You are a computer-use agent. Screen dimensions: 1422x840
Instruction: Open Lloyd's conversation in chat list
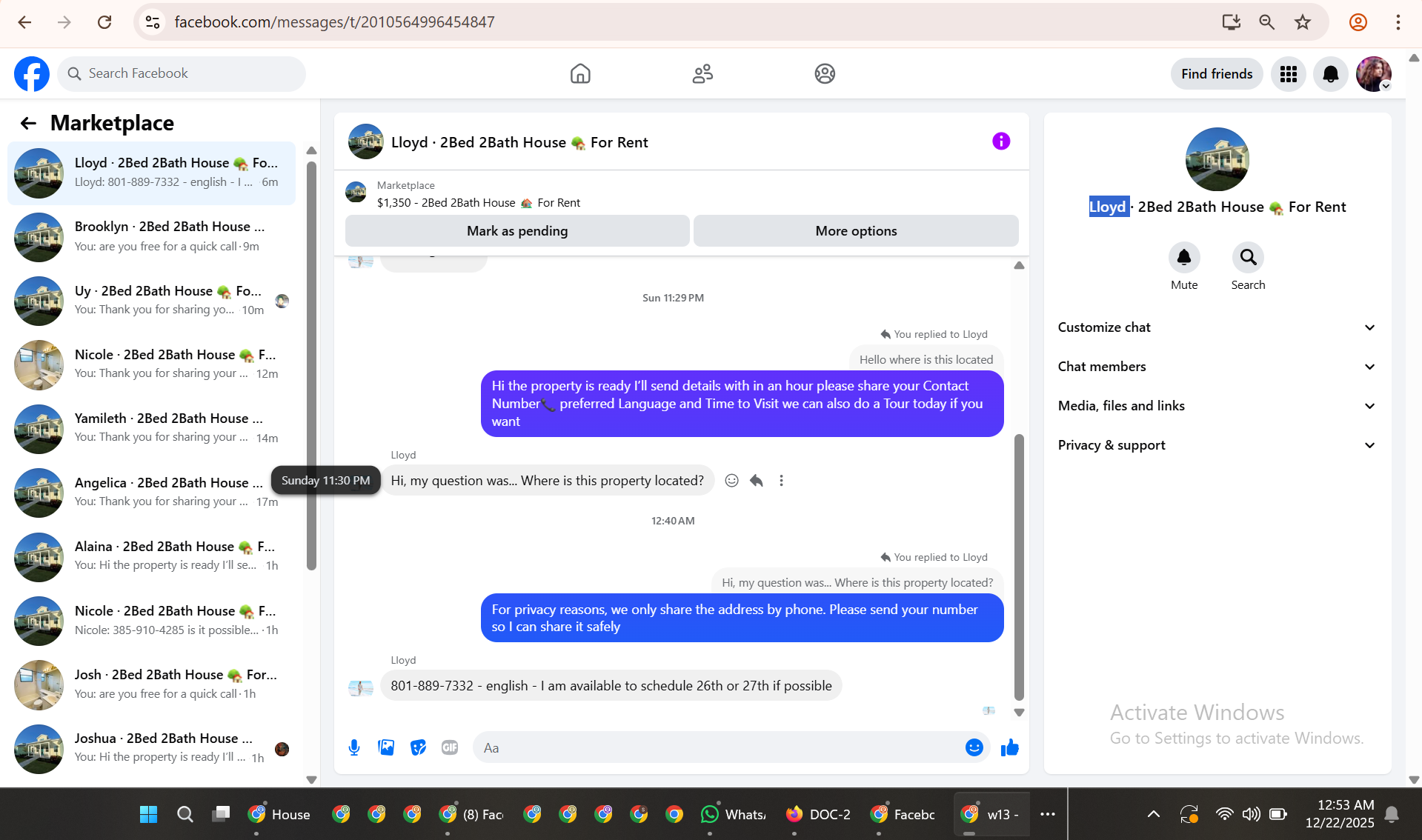click(151, 173)
